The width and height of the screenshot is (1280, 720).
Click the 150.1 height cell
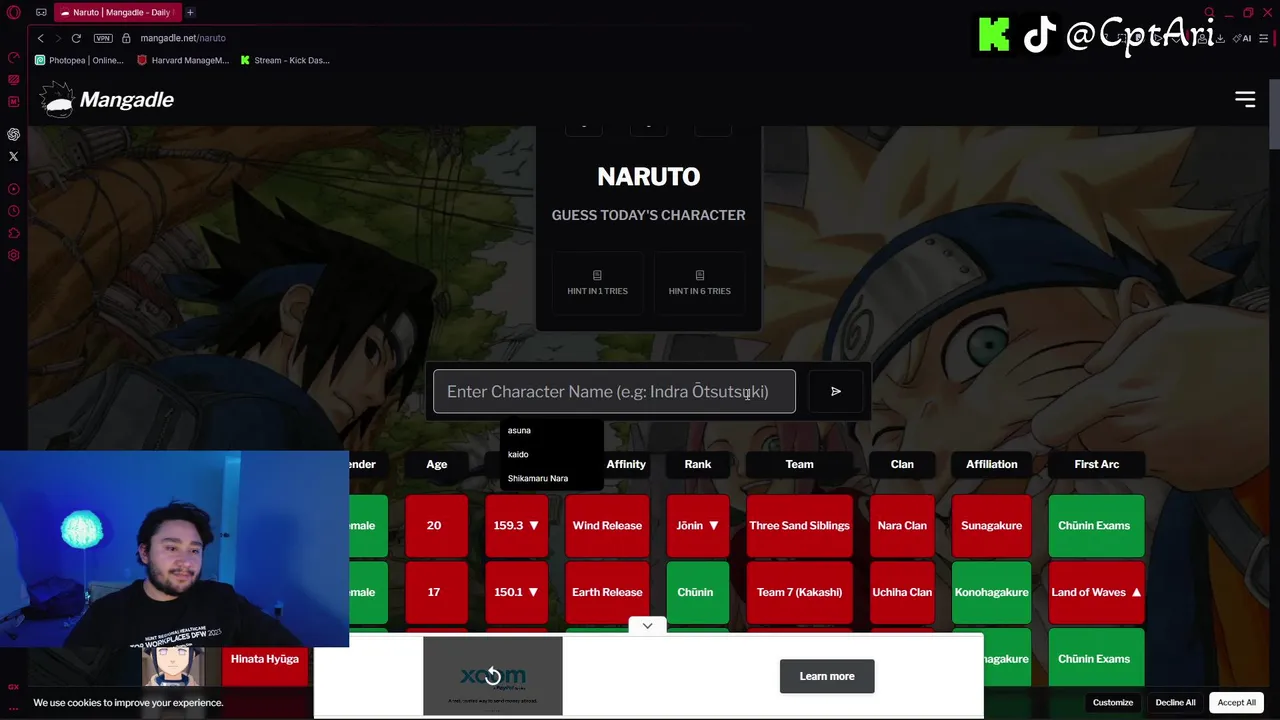coord(516,592)
